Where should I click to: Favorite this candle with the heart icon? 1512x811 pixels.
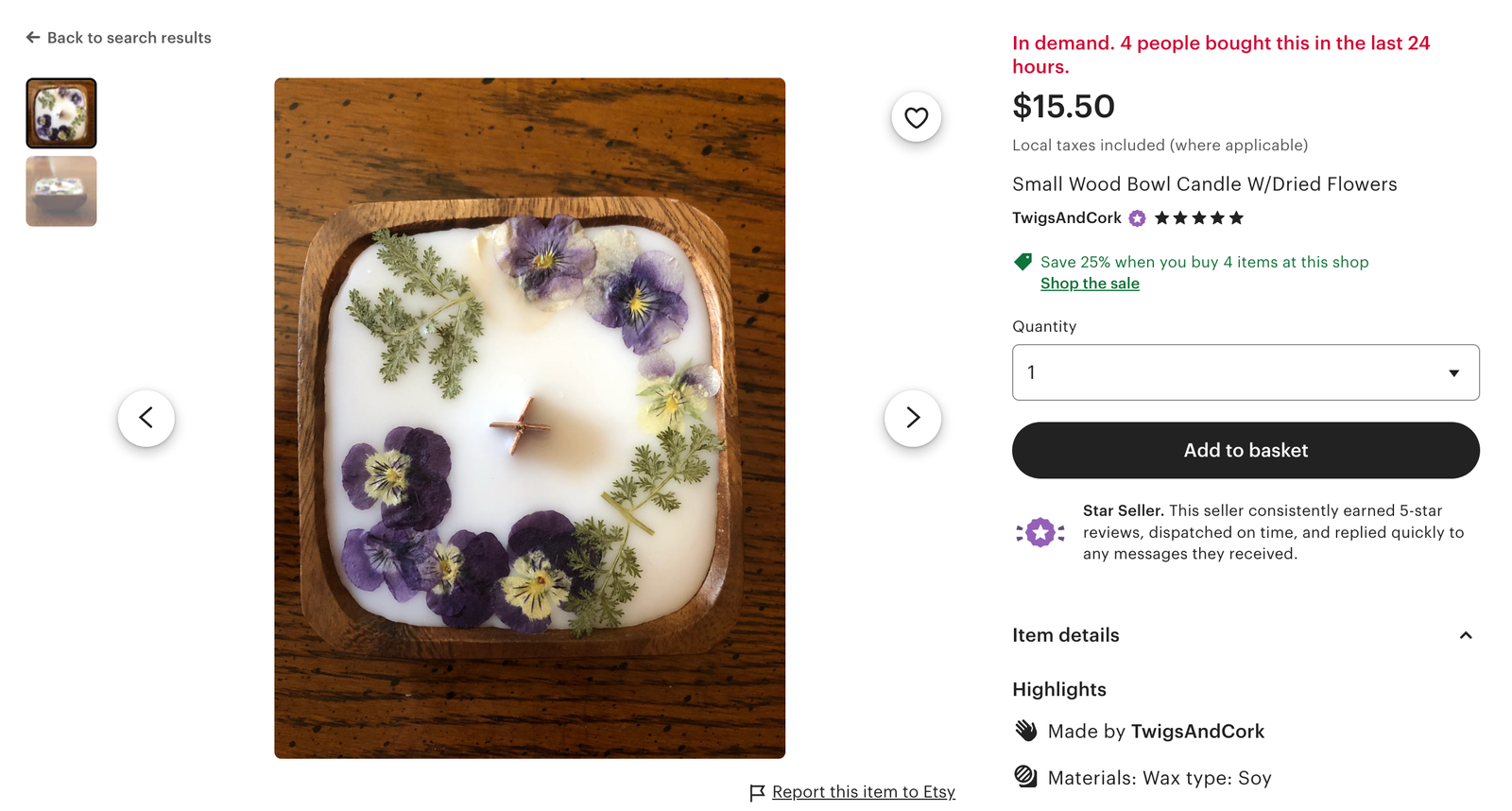click(914, 117)
